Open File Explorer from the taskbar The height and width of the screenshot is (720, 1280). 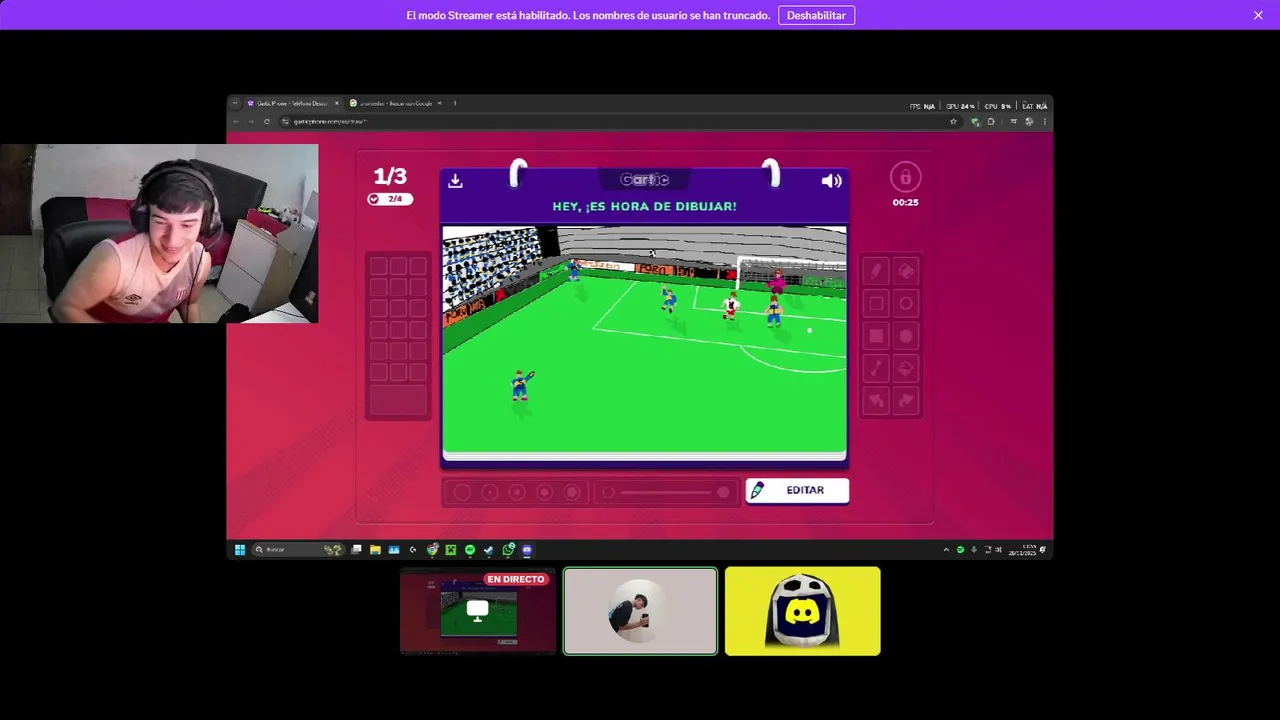pyautogui.click(x=375, y=550)
